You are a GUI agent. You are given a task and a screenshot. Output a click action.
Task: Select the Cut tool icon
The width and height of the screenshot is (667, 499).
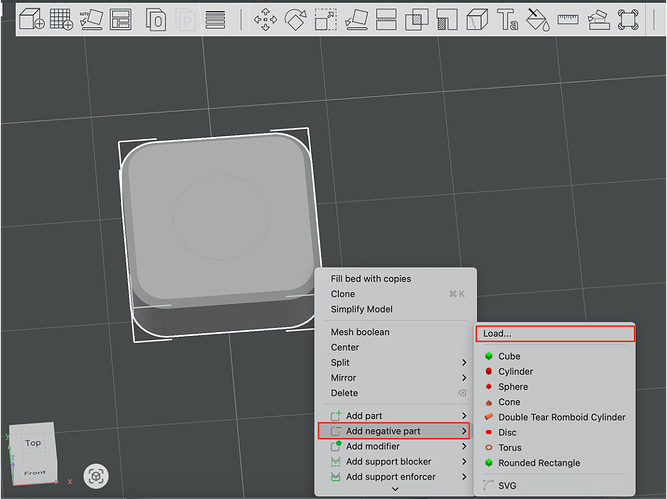click(x=477, y=20)
